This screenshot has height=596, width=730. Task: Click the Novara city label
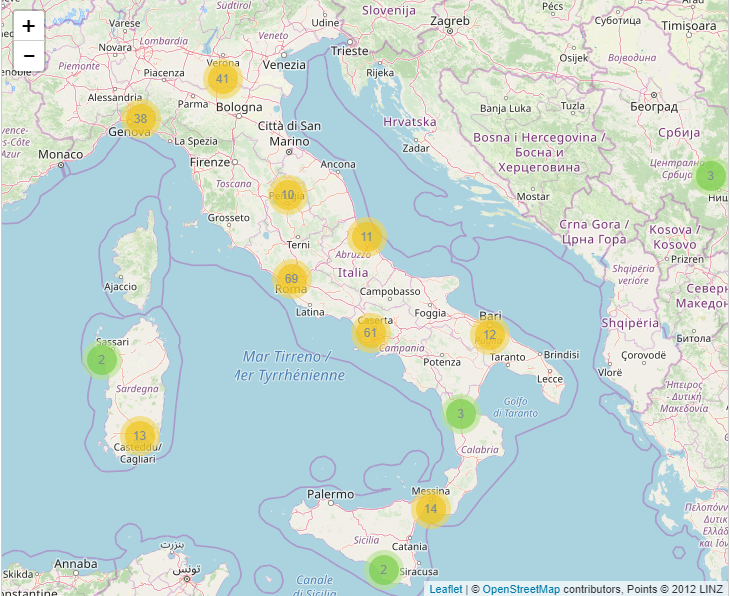tap(115, 47)
